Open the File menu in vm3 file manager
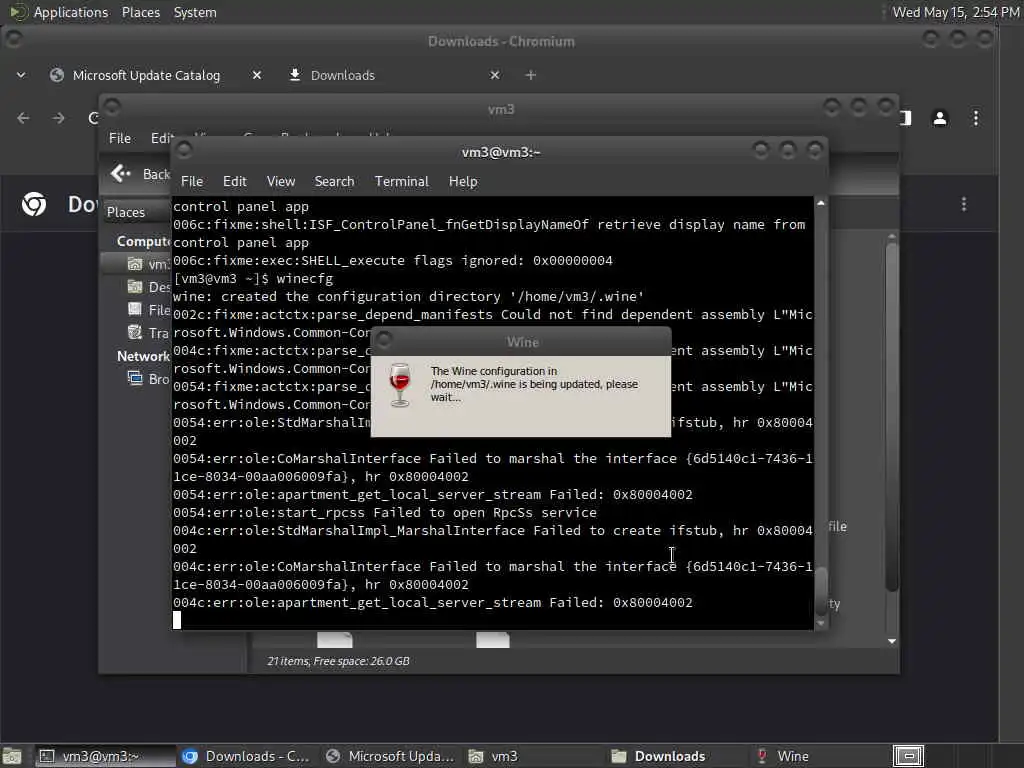The width and height of the screenshot is (1024, 768). pos(120,138)
